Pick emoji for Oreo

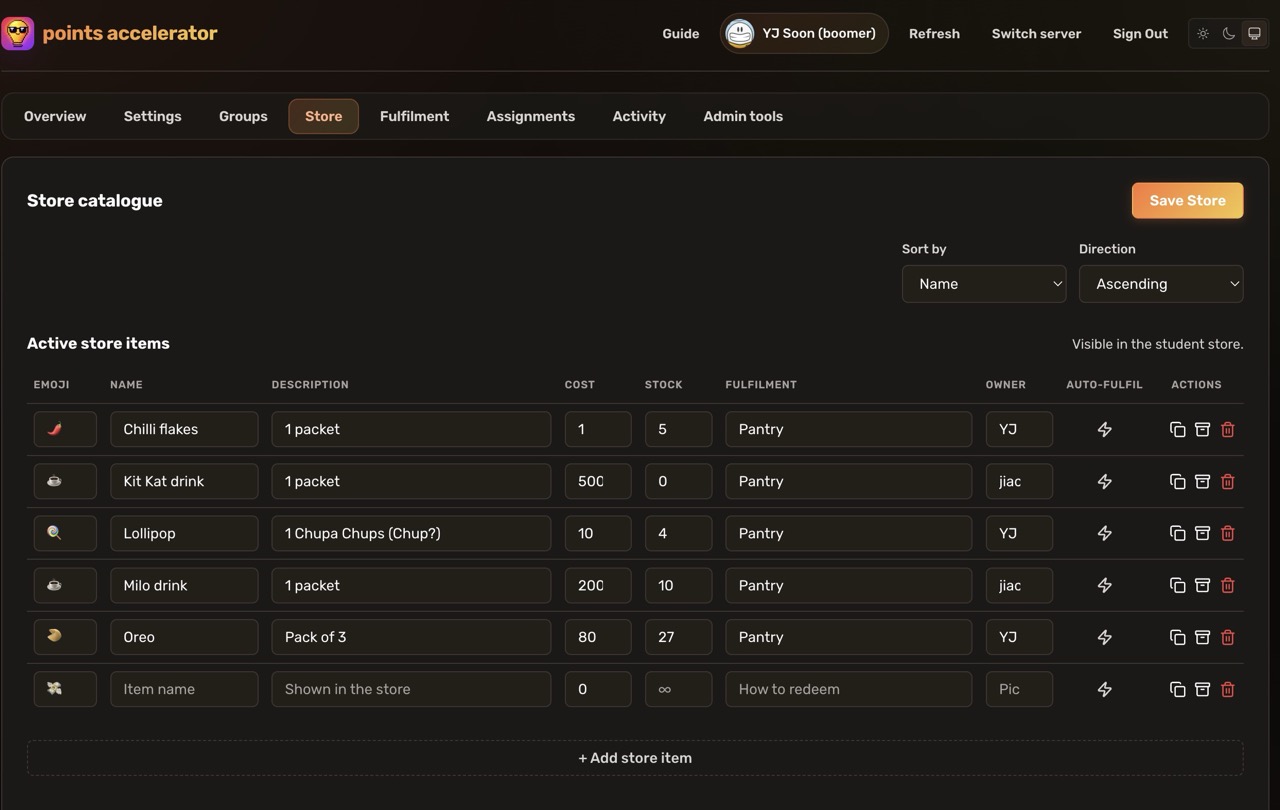pos(65,637)
